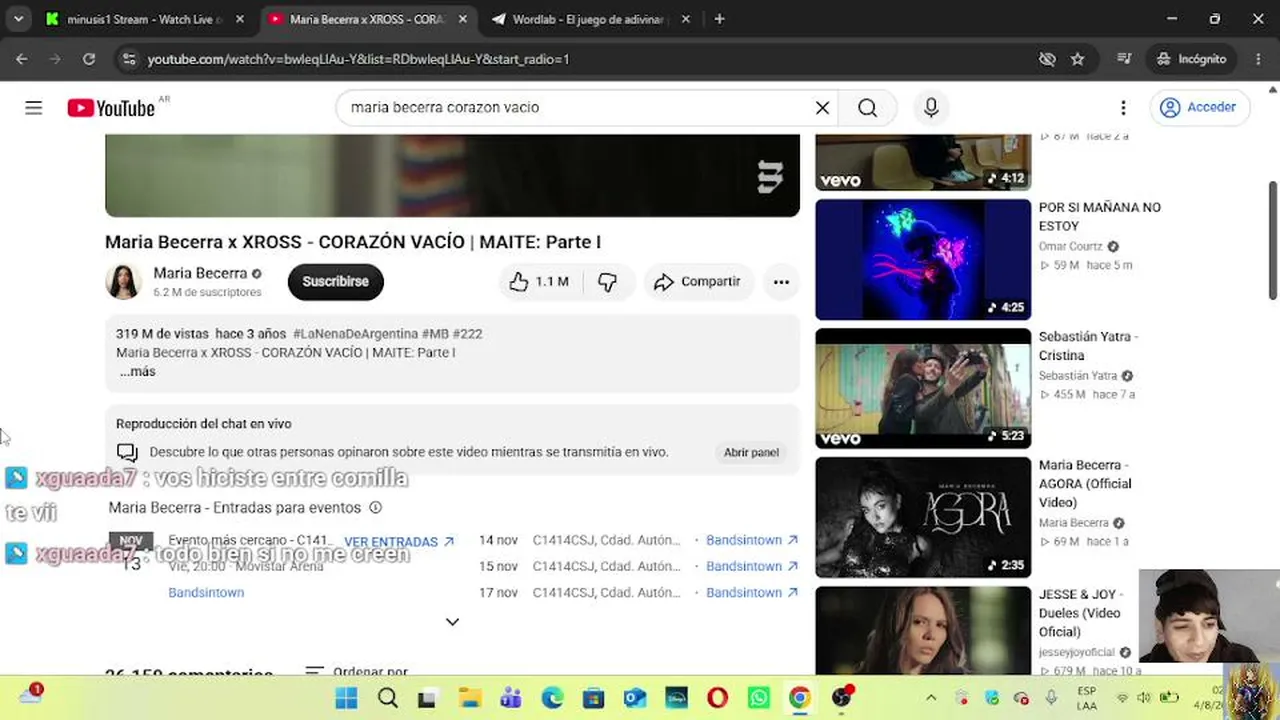The width and height of the screenshot is (1280, 720).
Task: Open the Chrome three-dot menu
Action: pyautogui.click(x=1258, y=59)
